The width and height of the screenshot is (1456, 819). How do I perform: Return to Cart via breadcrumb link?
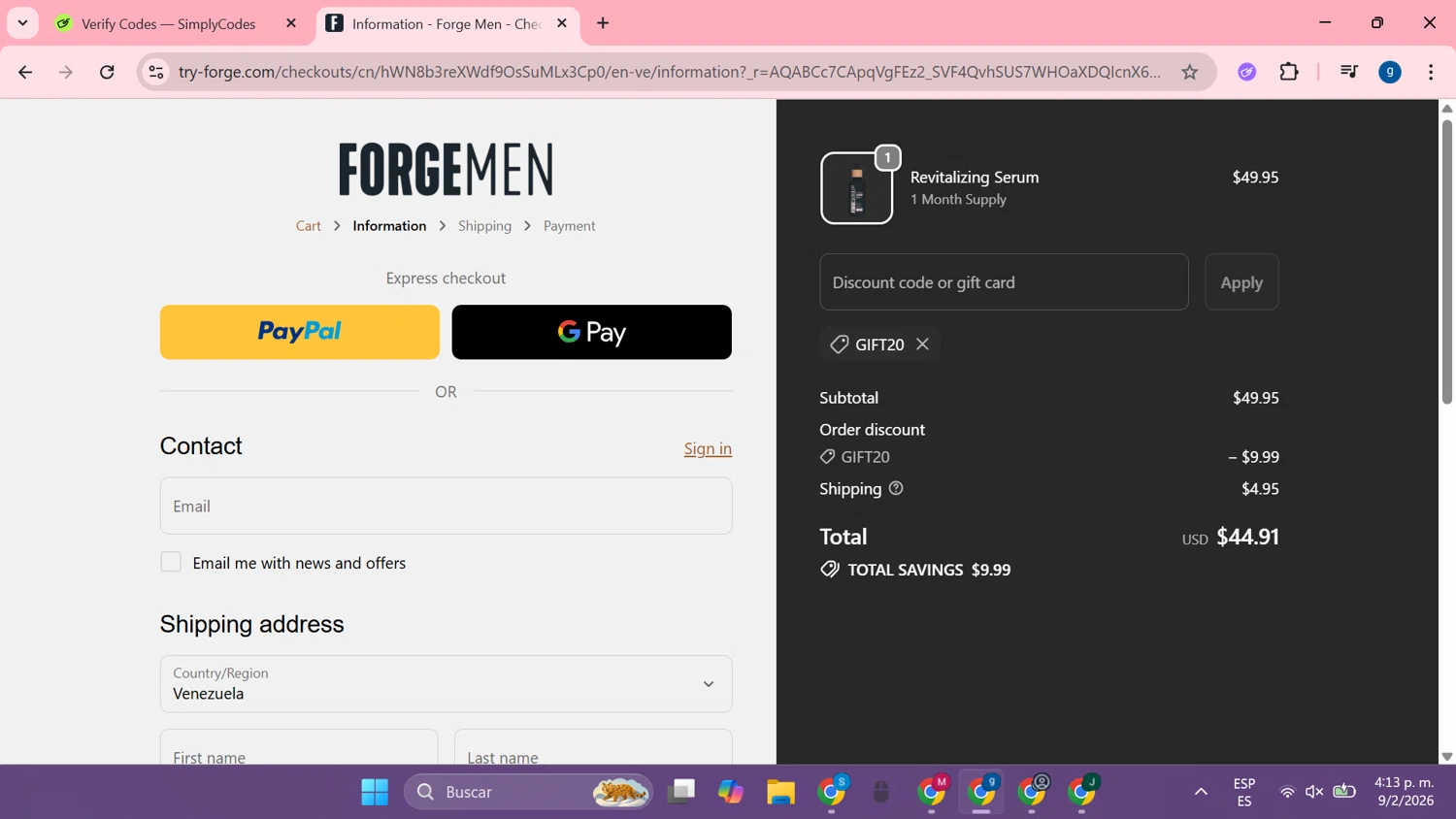[309, 225]
